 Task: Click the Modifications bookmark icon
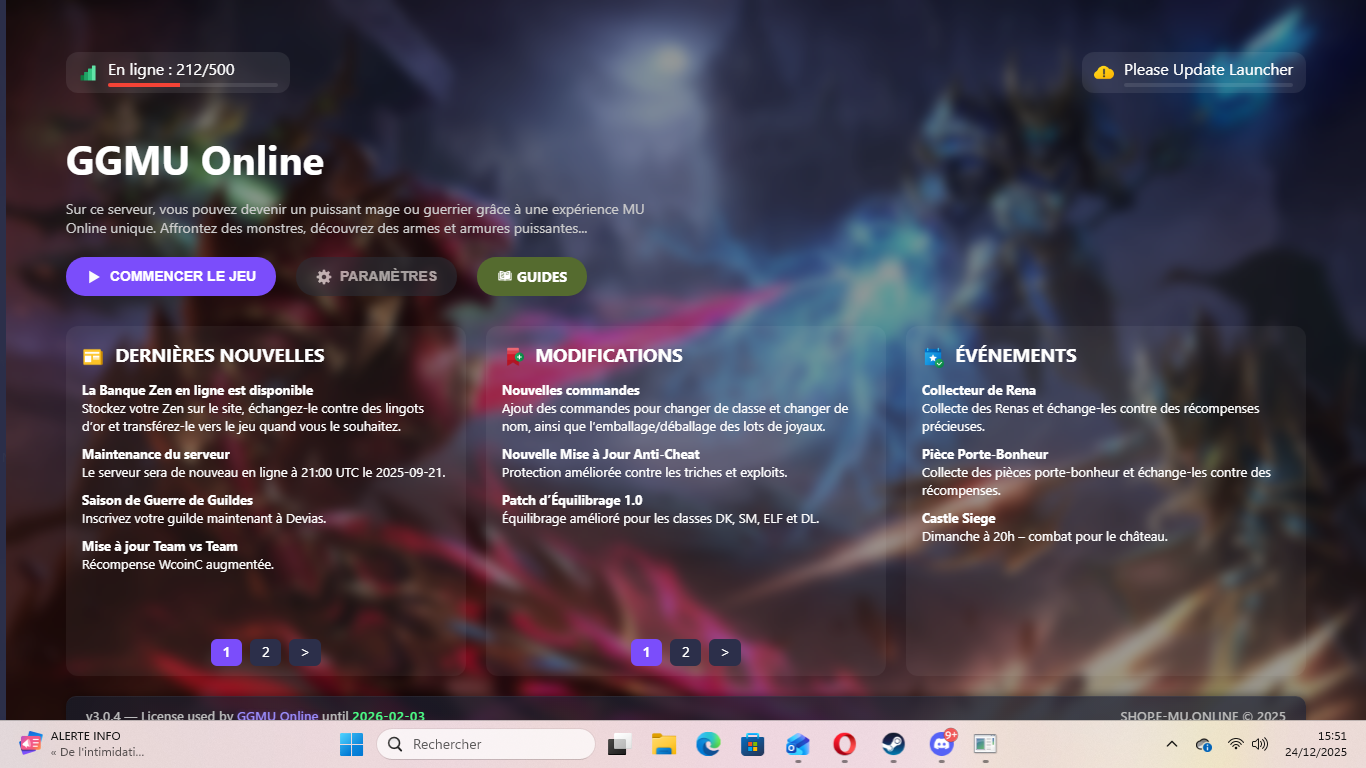(513, 356)
